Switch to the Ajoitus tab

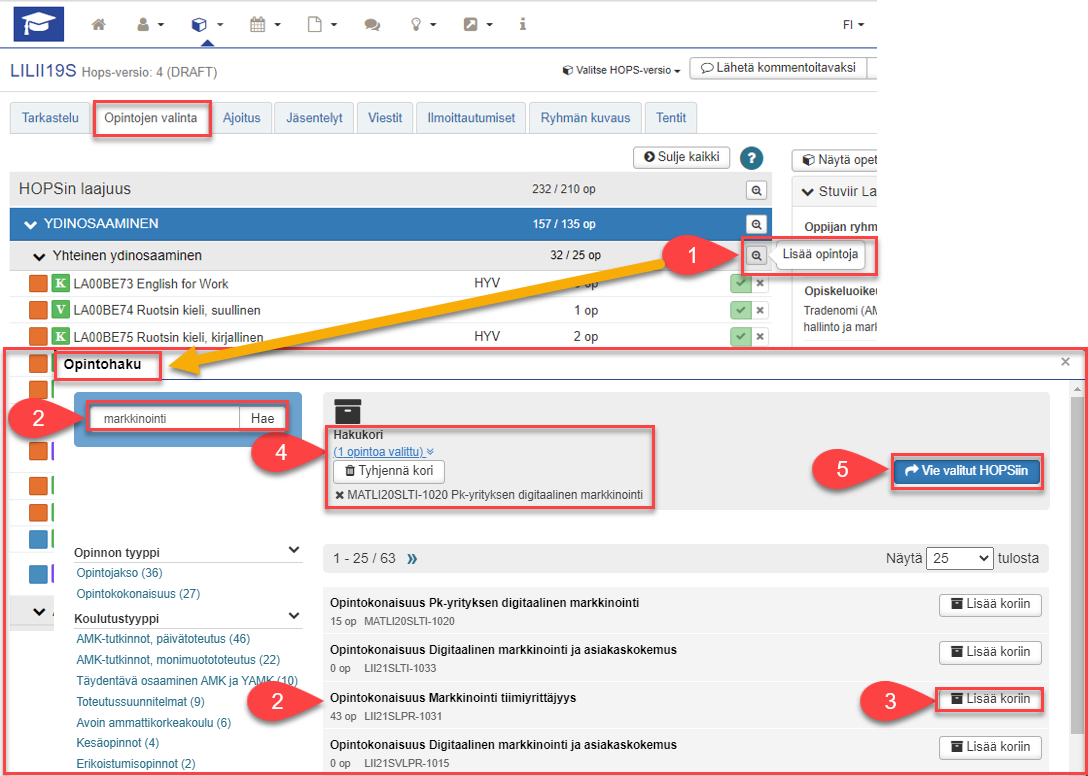point(242,118)
